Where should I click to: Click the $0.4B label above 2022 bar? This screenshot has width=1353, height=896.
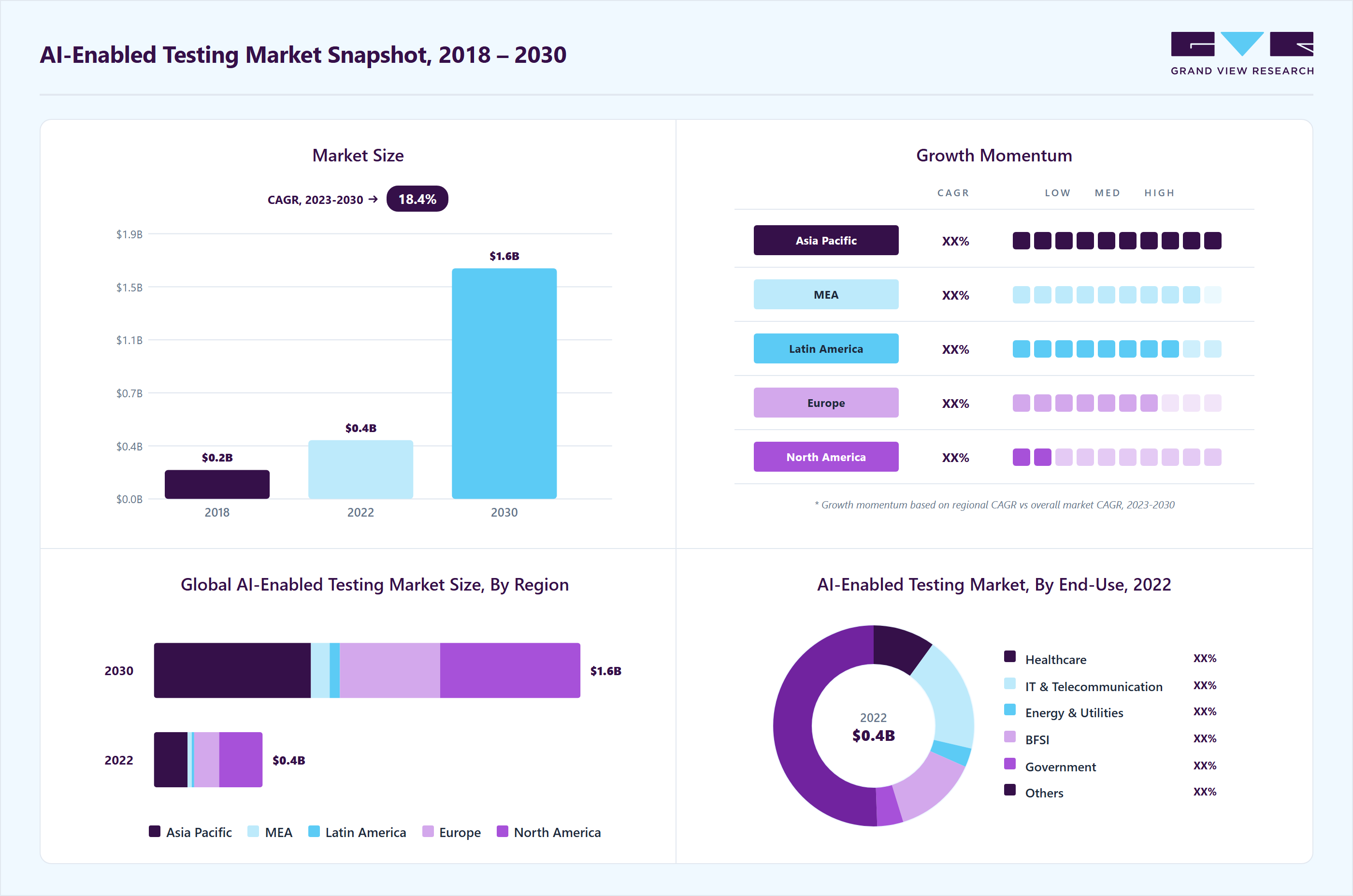click(x=360, y=428)
